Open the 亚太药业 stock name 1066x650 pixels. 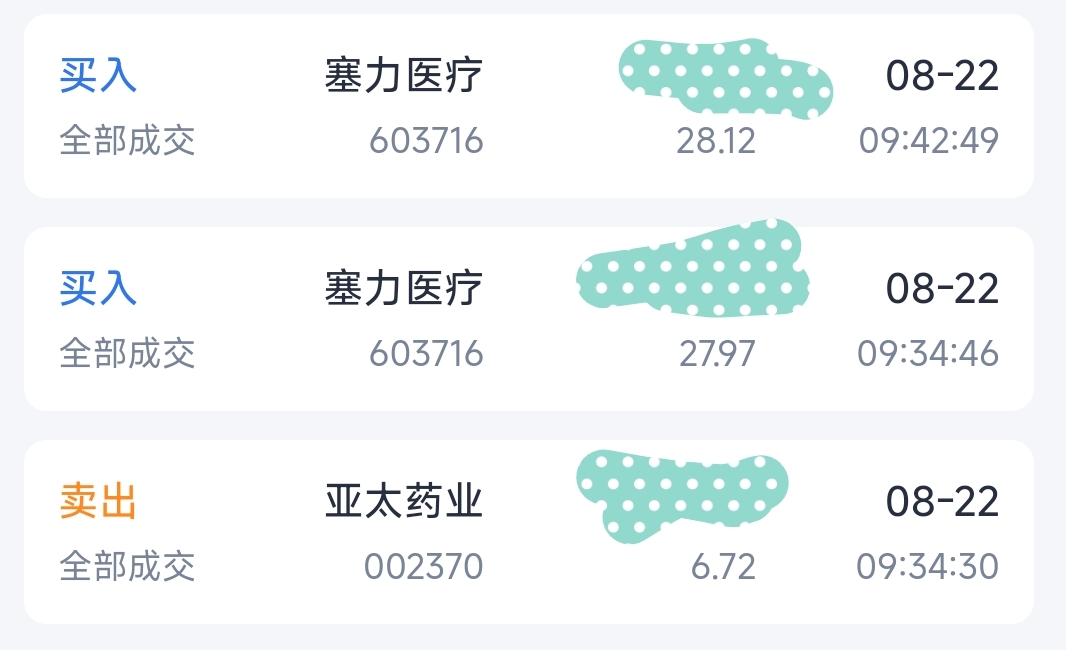(x=403, y=502)
